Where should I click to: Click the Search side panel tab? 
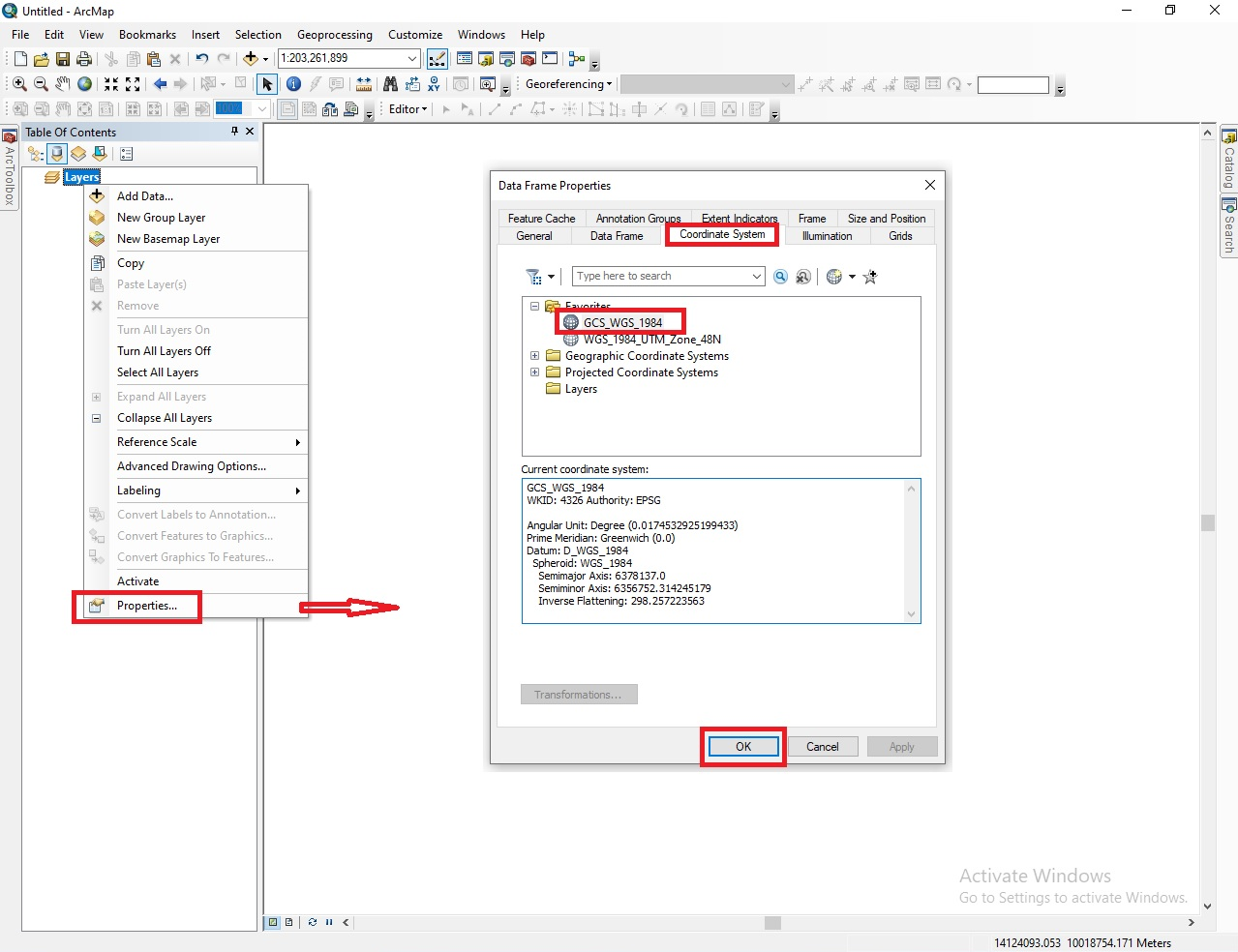point(1228,226)
